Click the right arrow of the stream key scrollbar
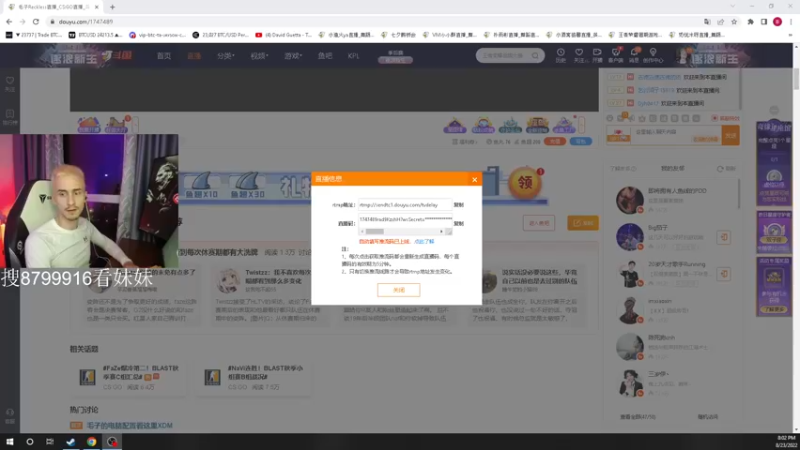Viewport: 800px width, 450px height. point(441,232)
